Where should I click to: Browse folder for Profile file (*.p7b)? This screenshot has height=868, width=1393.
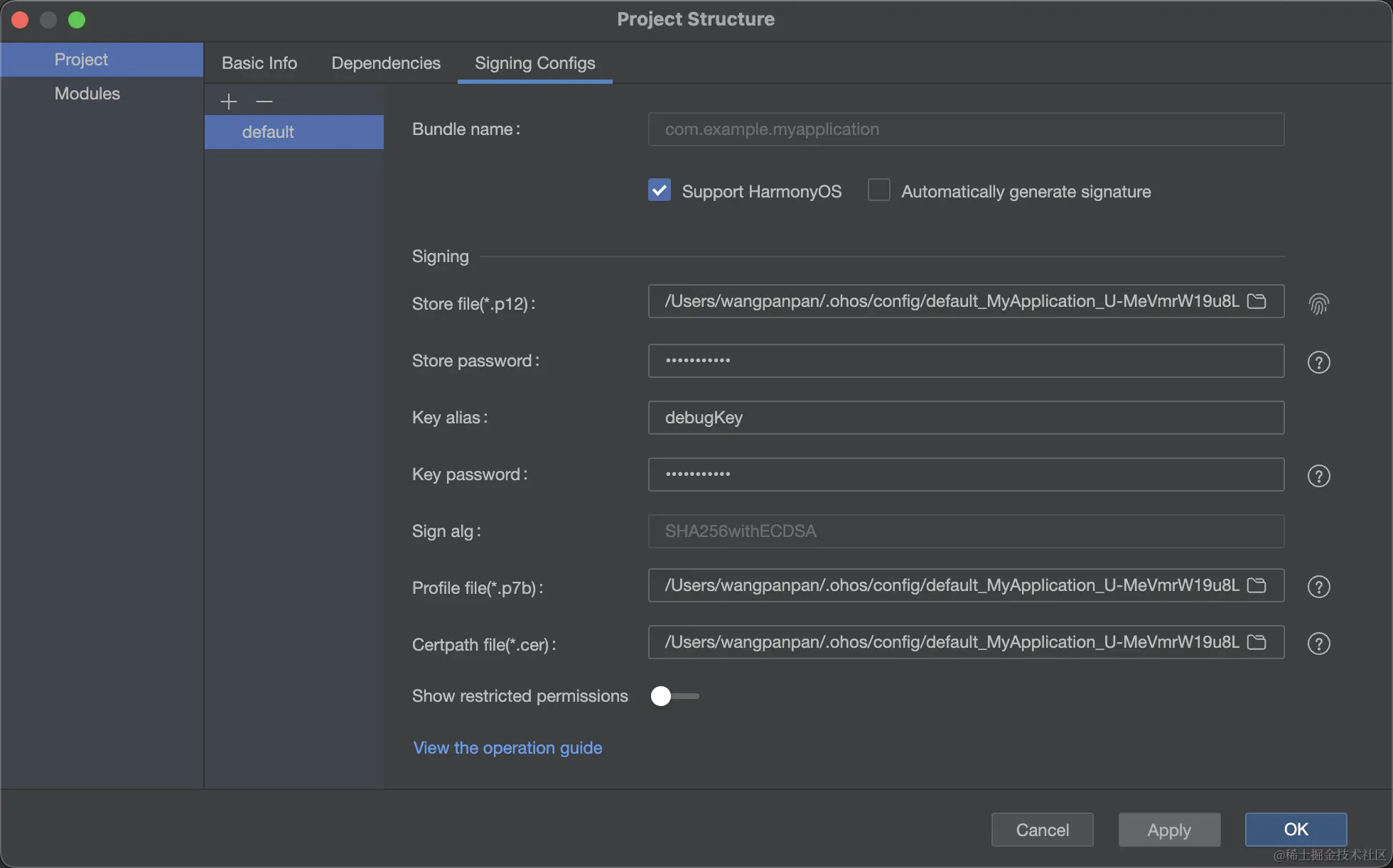(1257, 585)
